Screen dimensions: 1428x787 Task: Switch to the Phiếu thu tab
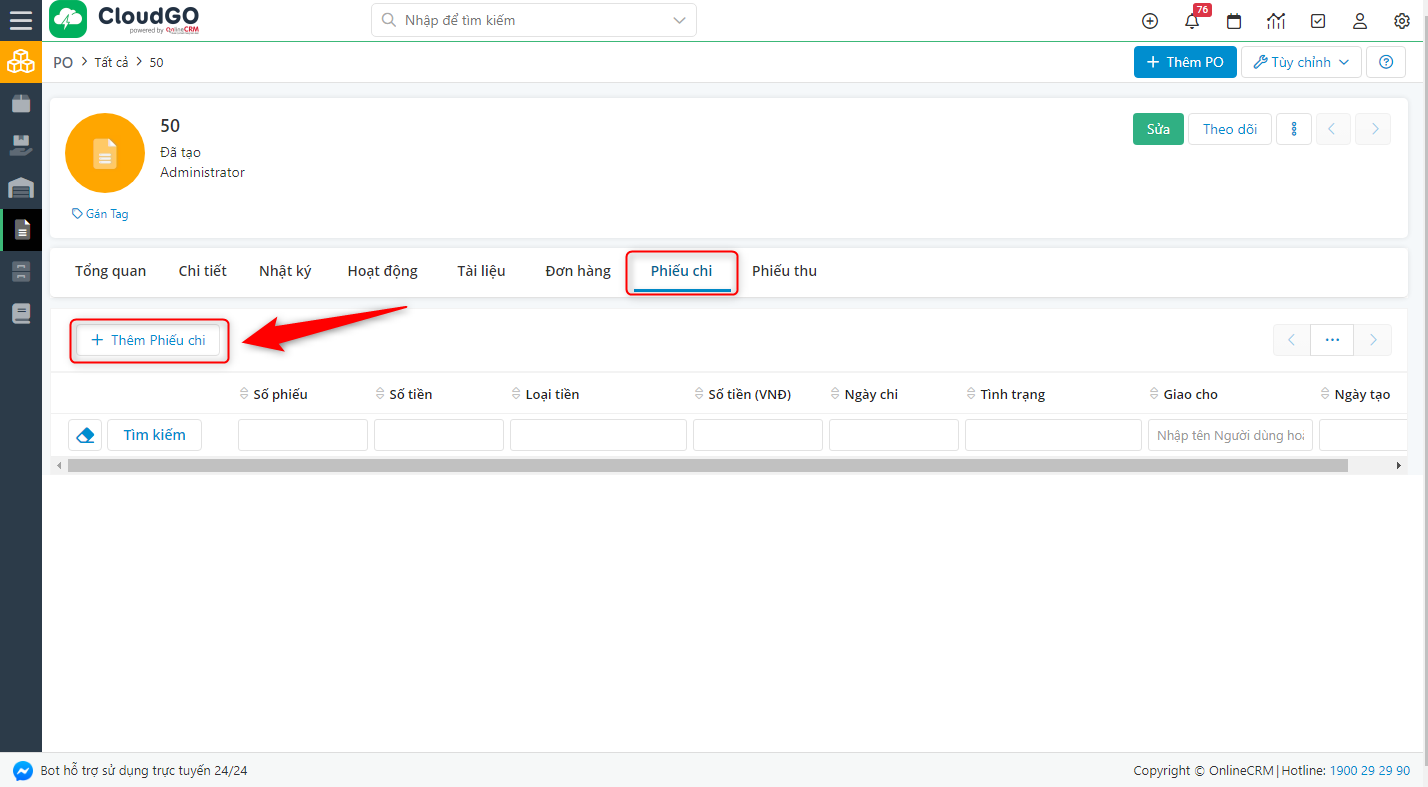coord(784,270)
